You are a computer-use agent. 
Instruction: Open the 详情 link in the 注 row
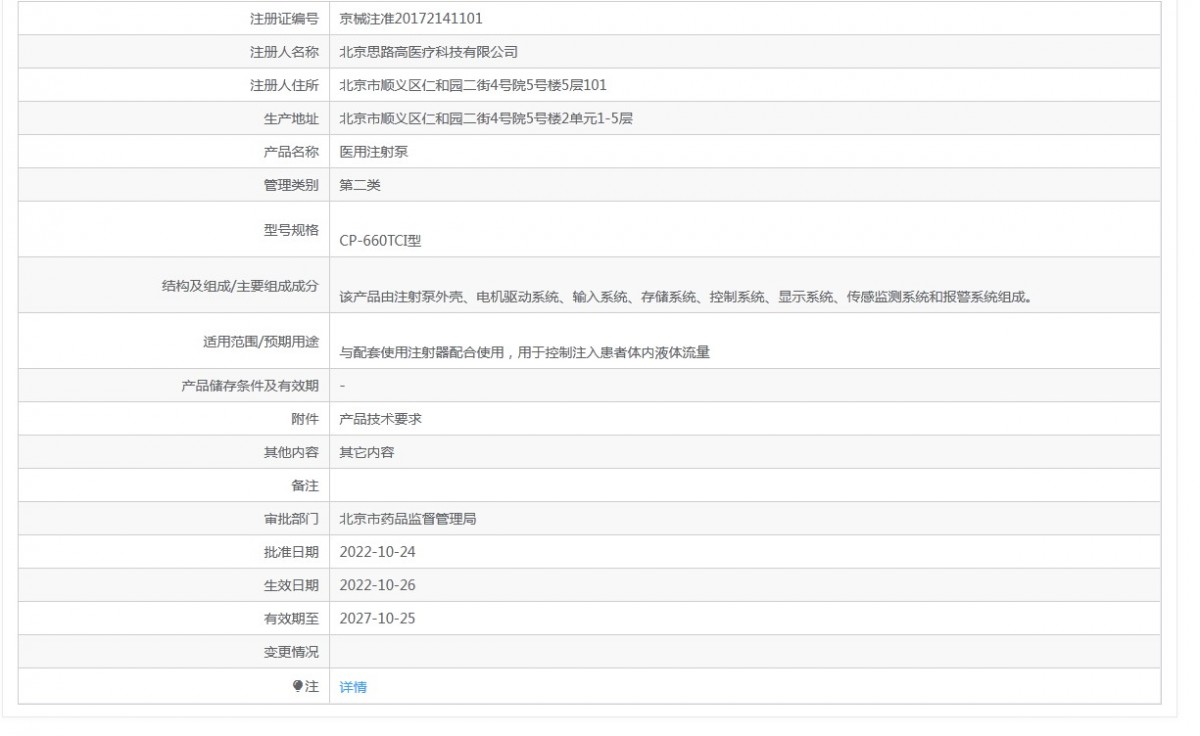click(353, 687)
